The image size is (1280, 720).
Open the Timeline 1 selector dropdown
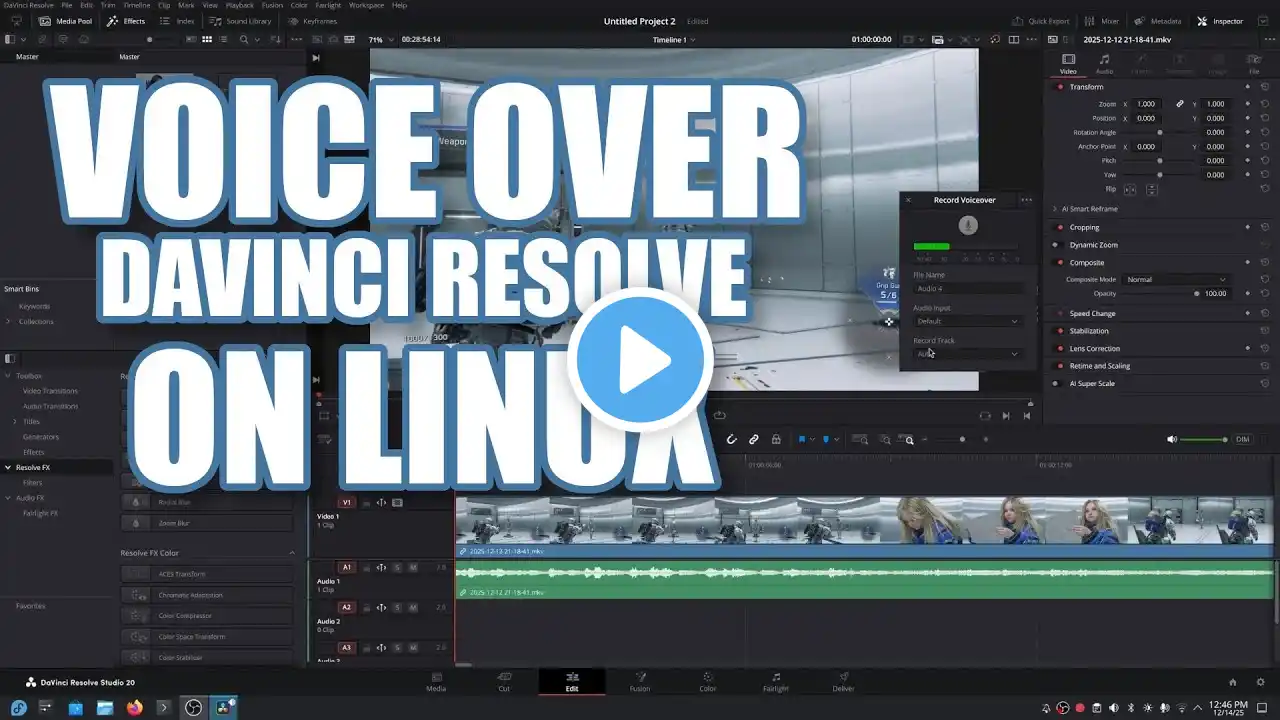coord(674,39)
